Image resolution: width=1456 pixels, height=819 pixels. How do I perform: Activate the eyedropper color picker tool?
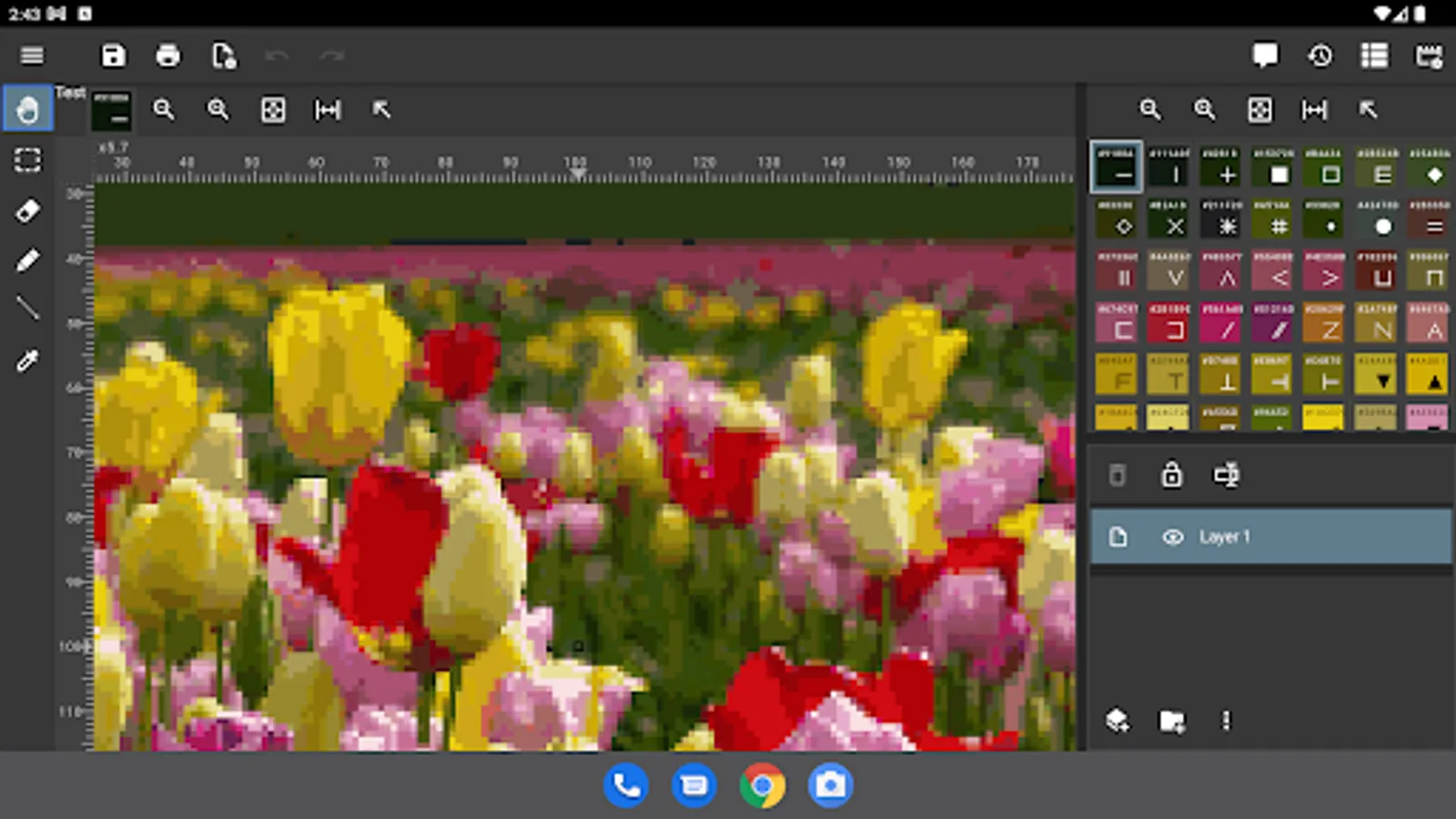click(x=27, y=361)
